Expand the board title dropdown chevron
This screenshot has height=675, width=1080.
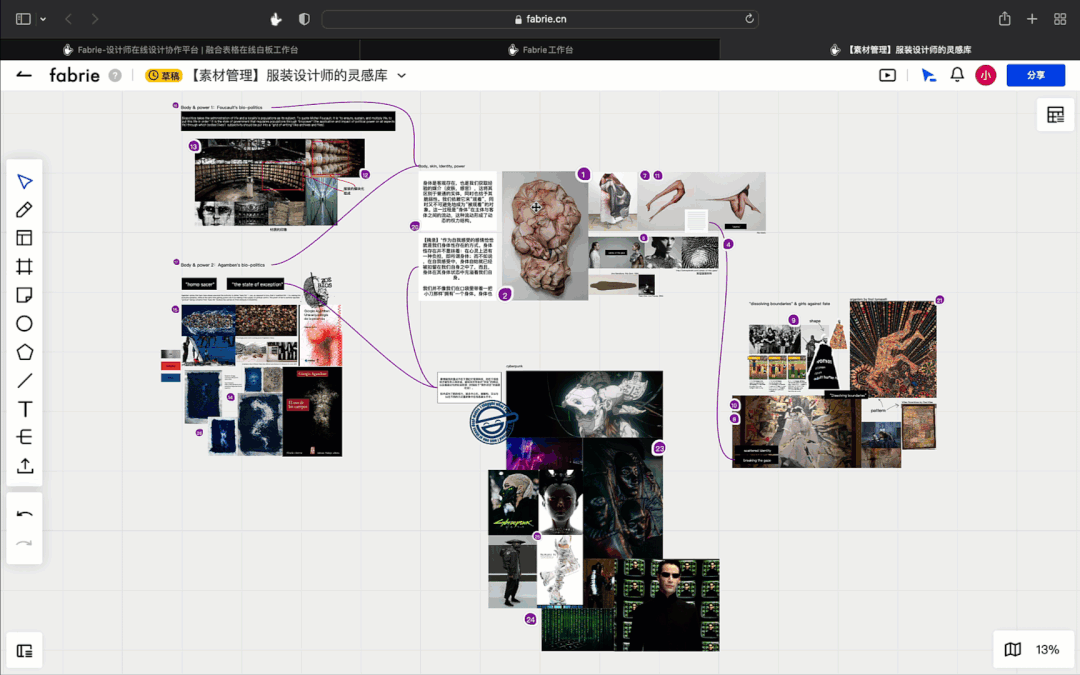(x=402, y=75)
